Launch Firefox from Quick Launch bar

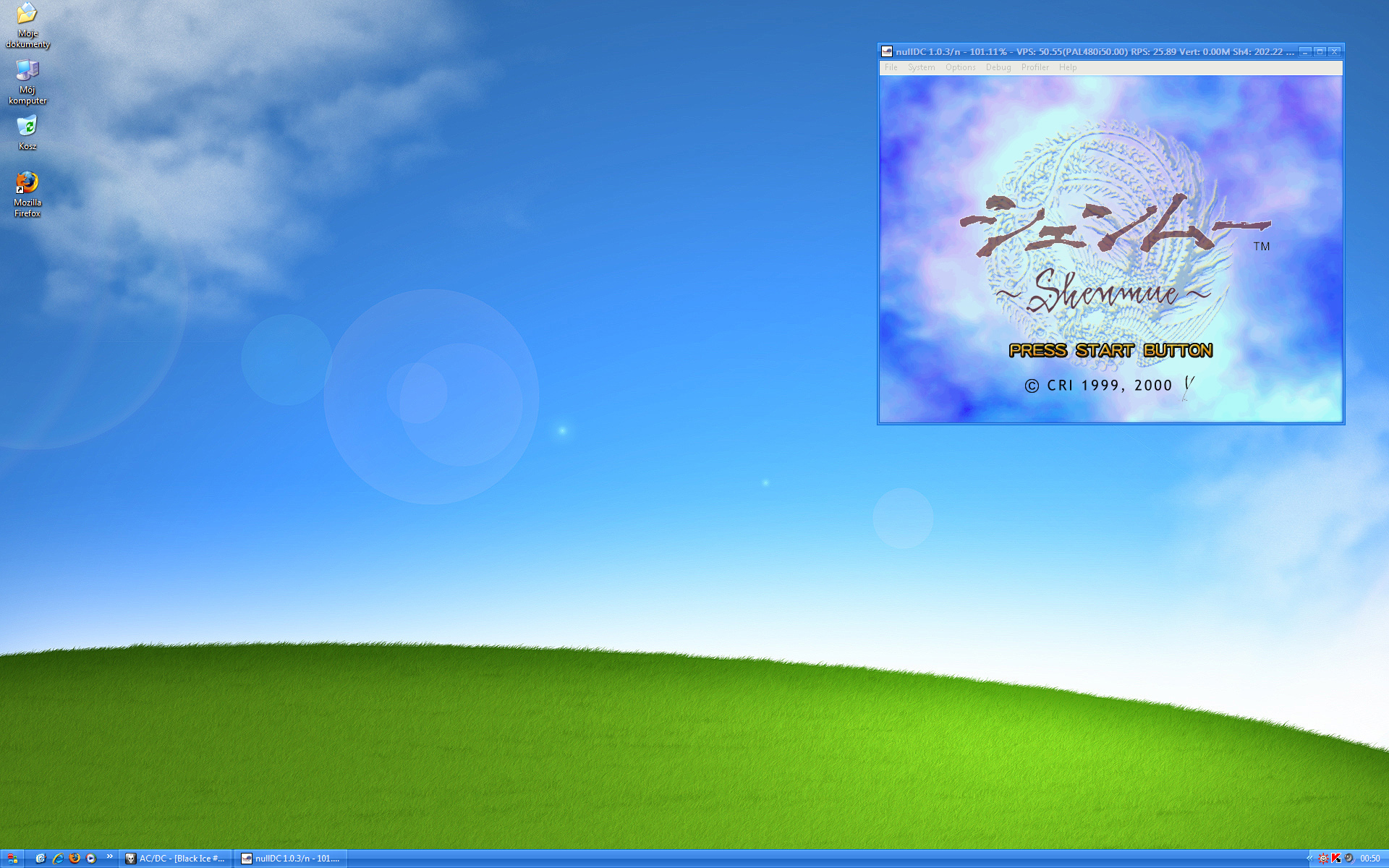pyautogui.click(x=75, y=859)
